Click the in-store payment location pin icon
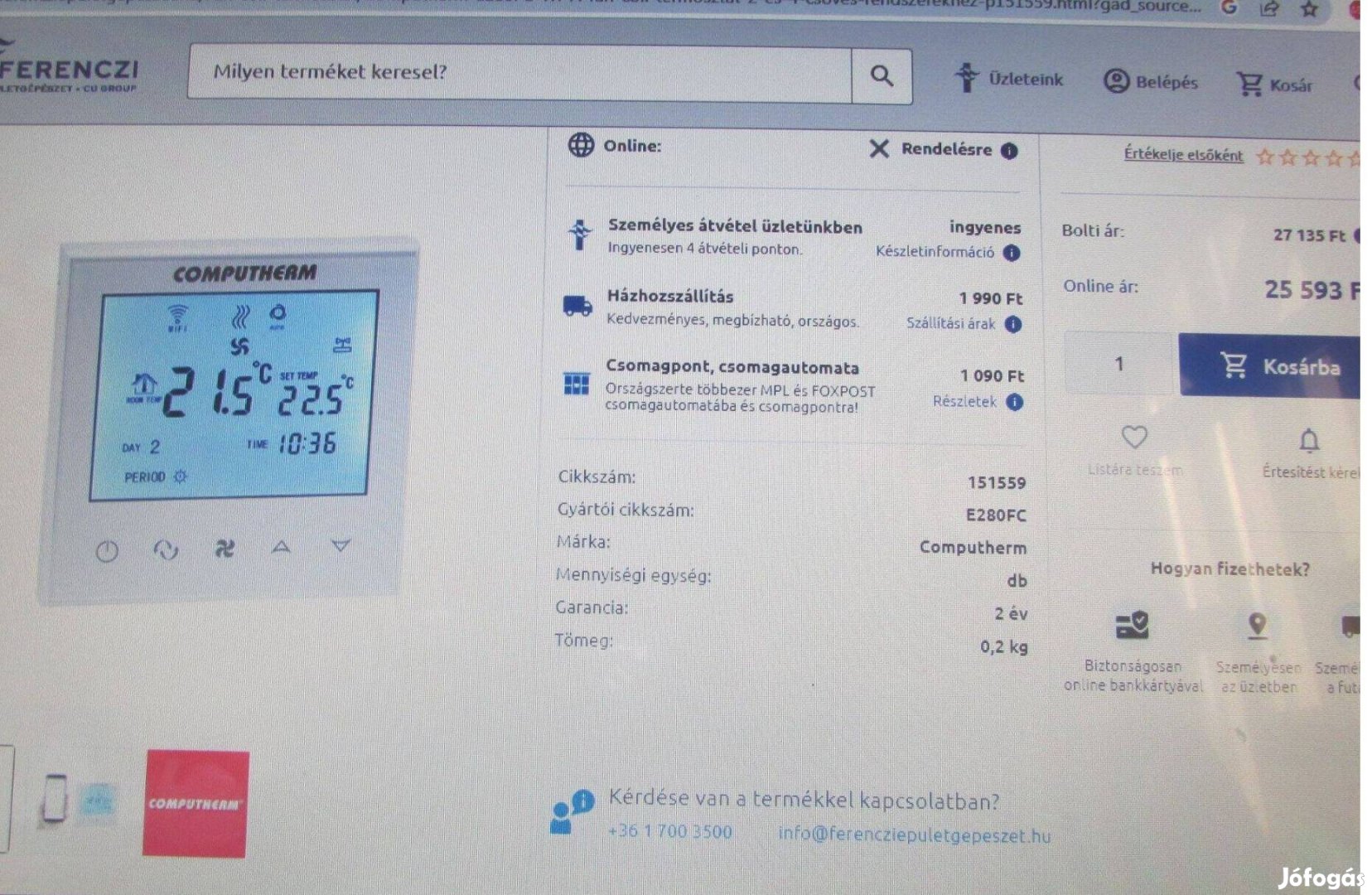The height and width of the screenshot is (895, 1372). pyautogui.click(x=1258, y=626)
